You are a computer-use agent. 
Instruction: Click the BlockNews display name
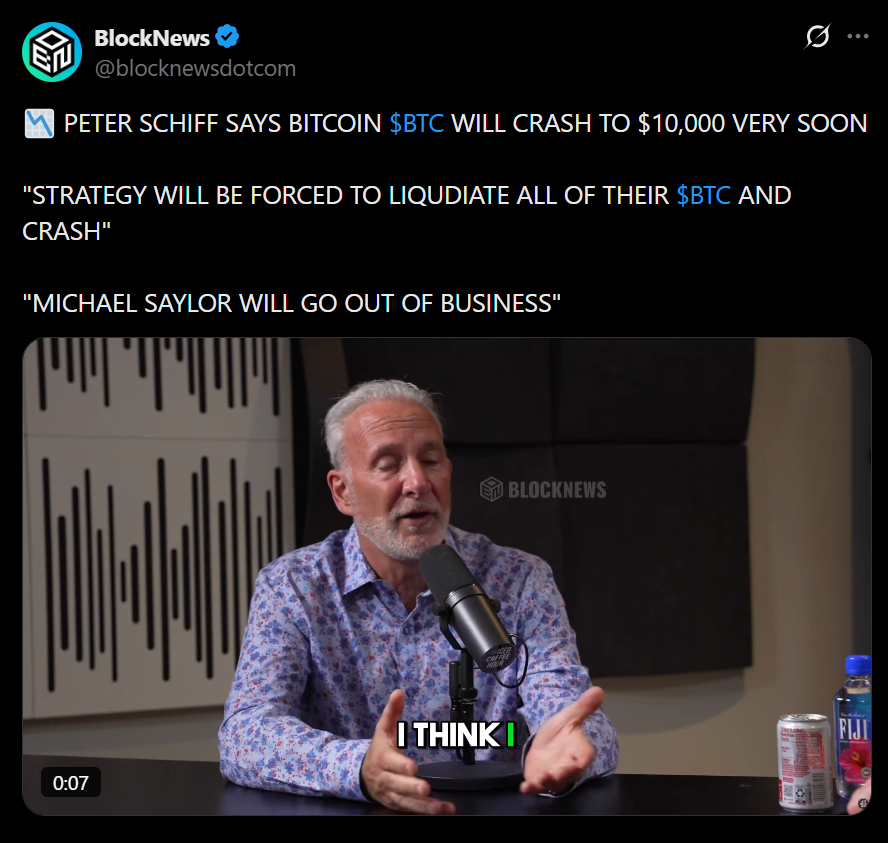click(x=152, y=38)
